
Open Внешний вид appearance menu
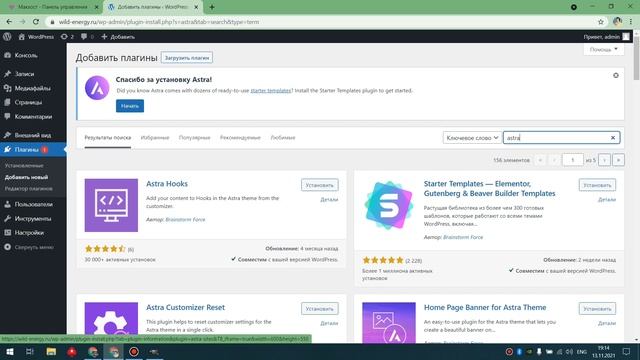click(33, 135)
